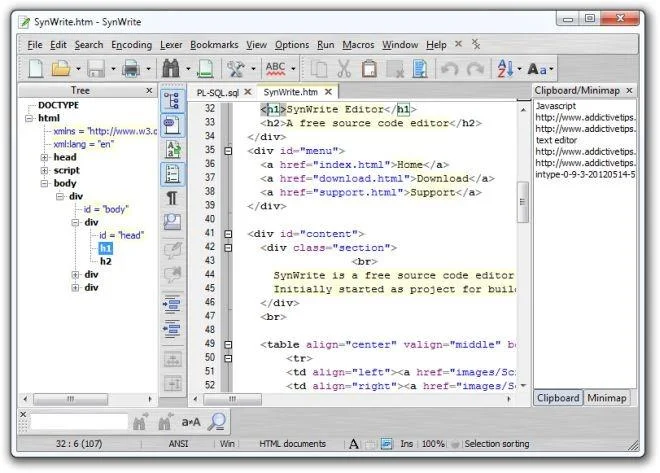Toggle the clipboard panel sidebar icon
Image resolution: width=660 pixels, height=473 pixels.
click(x=173, y=125)
